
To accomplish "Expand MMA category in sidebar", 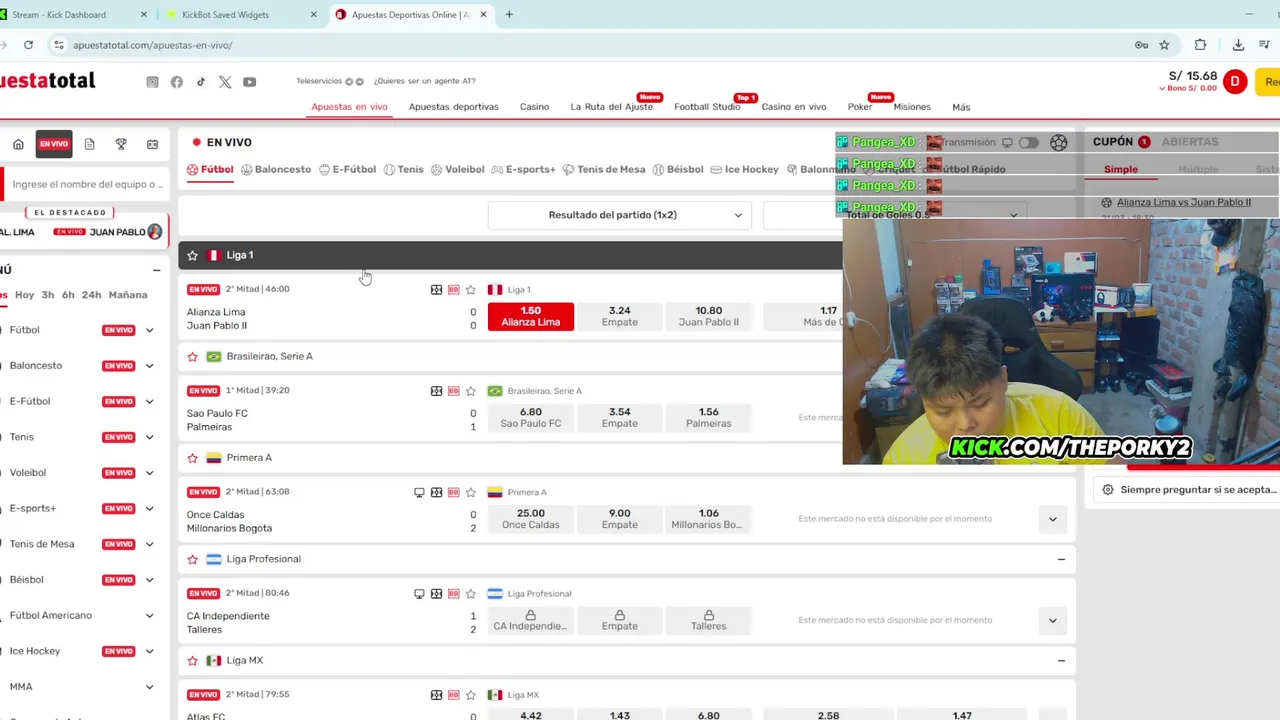I will click(149, 687).
